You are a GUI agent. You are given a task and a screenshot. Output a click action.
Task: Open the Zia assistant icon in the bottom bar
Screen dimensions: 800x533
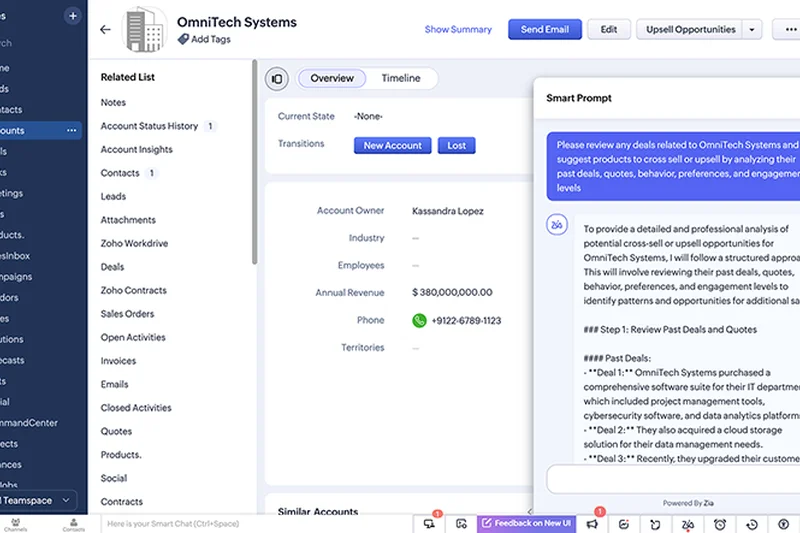tap(688, 524)
